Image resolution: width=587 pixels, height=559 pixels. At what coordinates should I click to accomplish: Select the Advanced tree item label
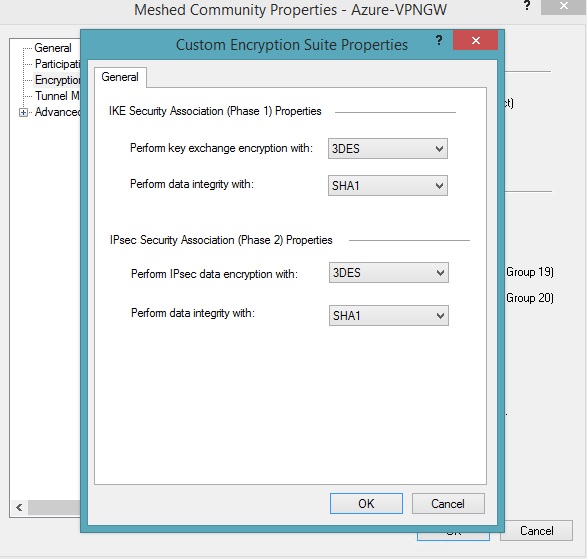point(58,112)
